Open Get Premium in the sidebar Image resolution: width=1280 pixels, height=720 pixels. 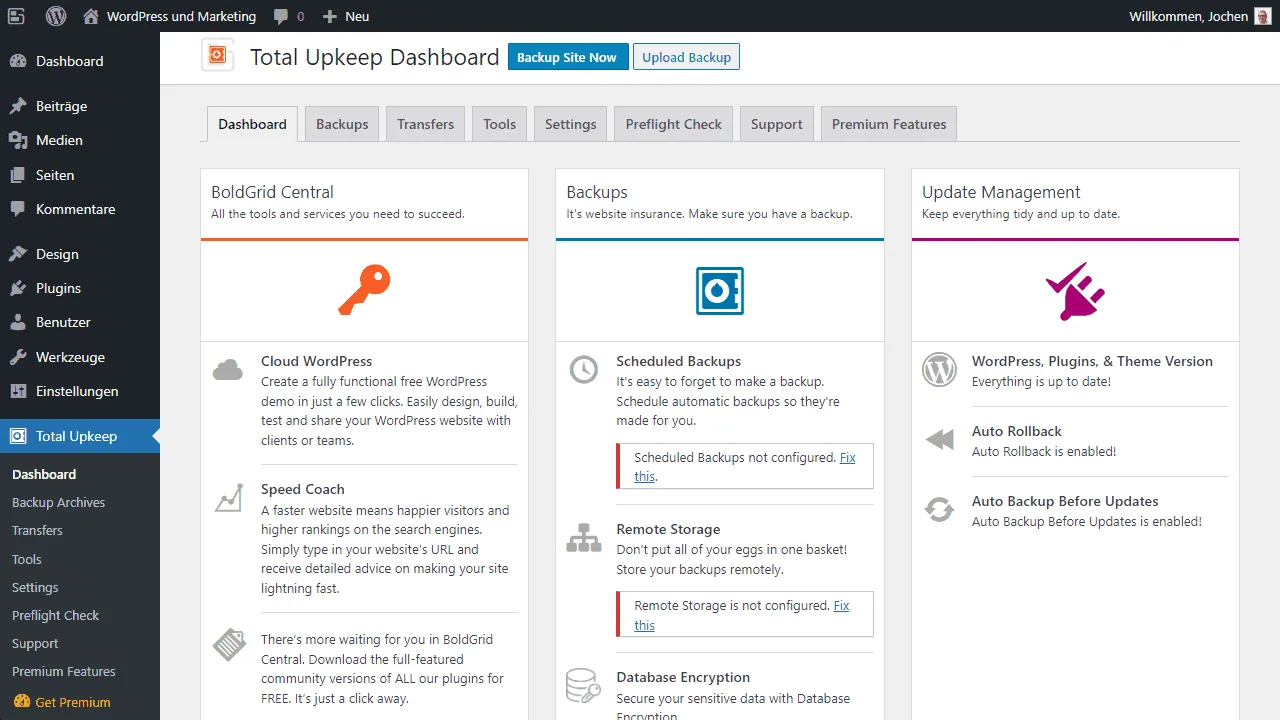[x=72, y=702]
